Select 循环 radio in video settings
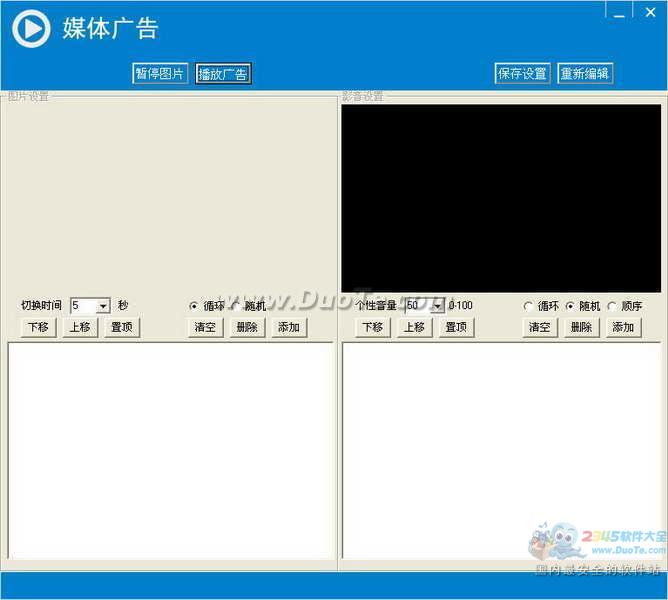 click(x=528, y=306)
